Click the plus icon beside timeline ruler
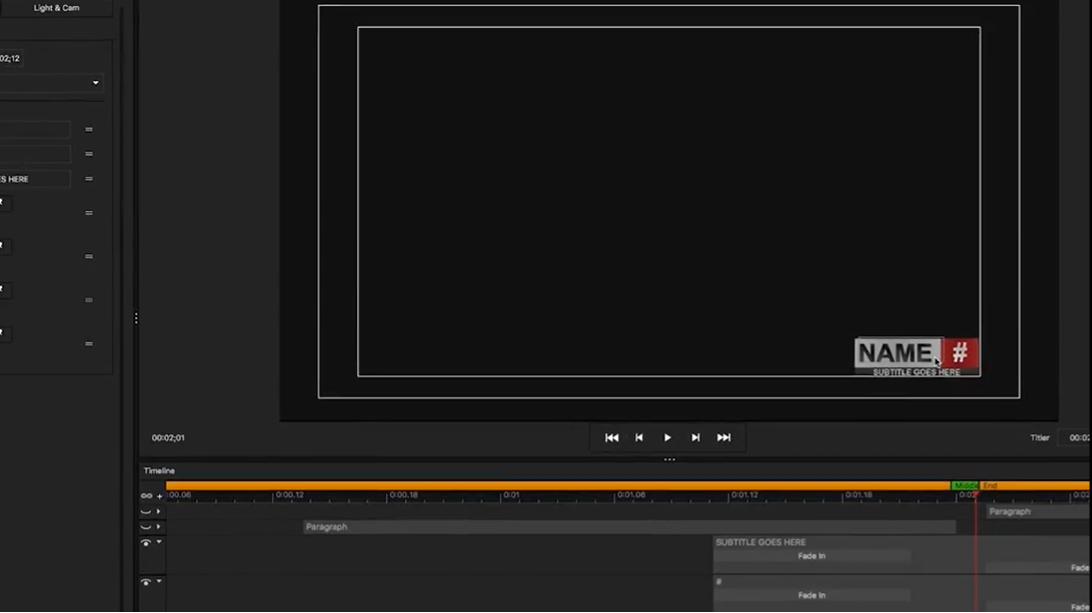 (x=159, y=496)
